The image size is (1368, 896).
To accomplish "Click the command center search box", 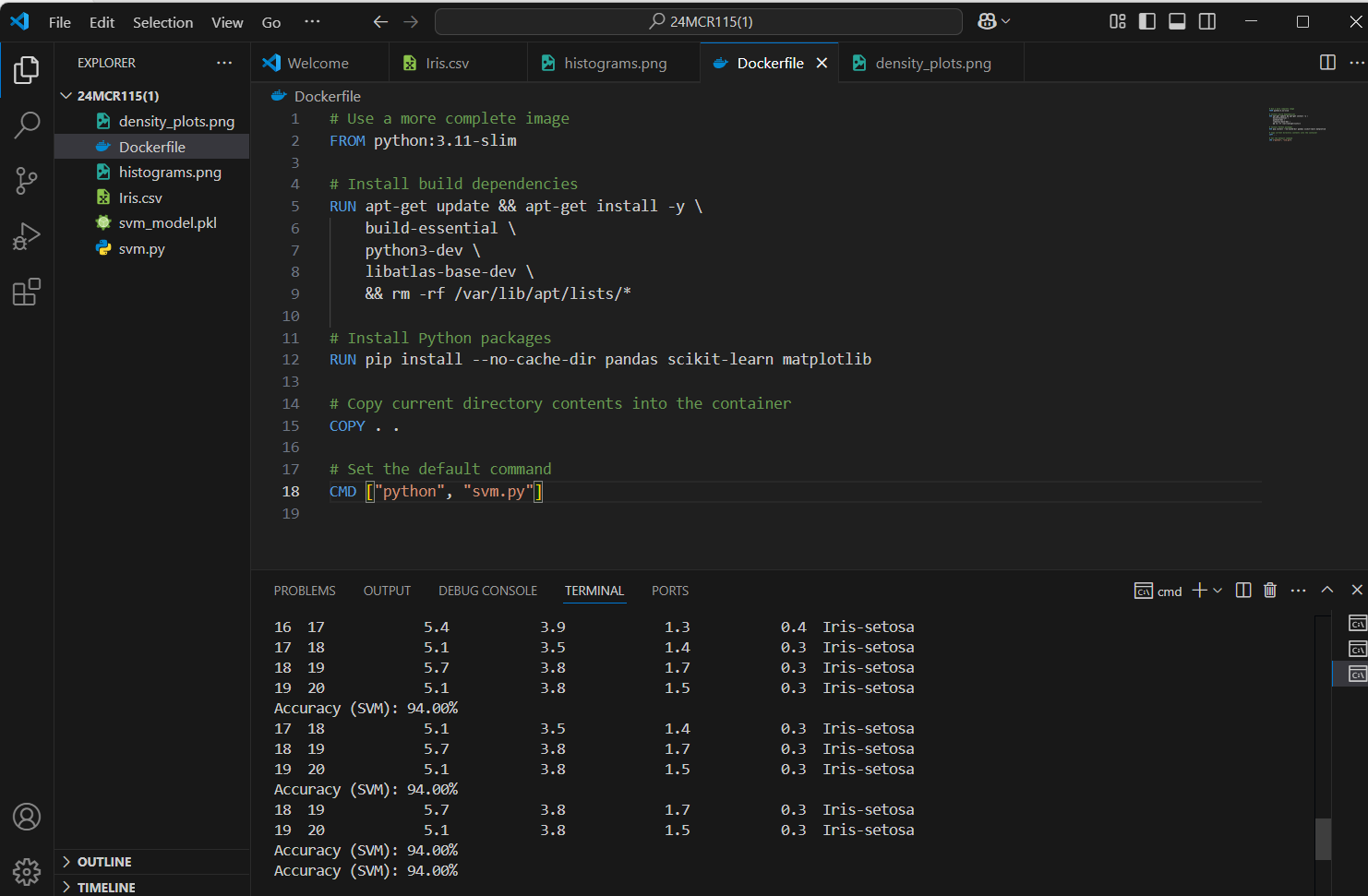I will tap(699, 21).
